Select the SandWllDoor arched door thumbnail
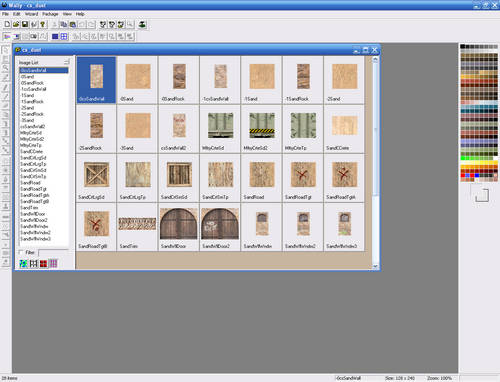500x382 pixels. [179, 227]
